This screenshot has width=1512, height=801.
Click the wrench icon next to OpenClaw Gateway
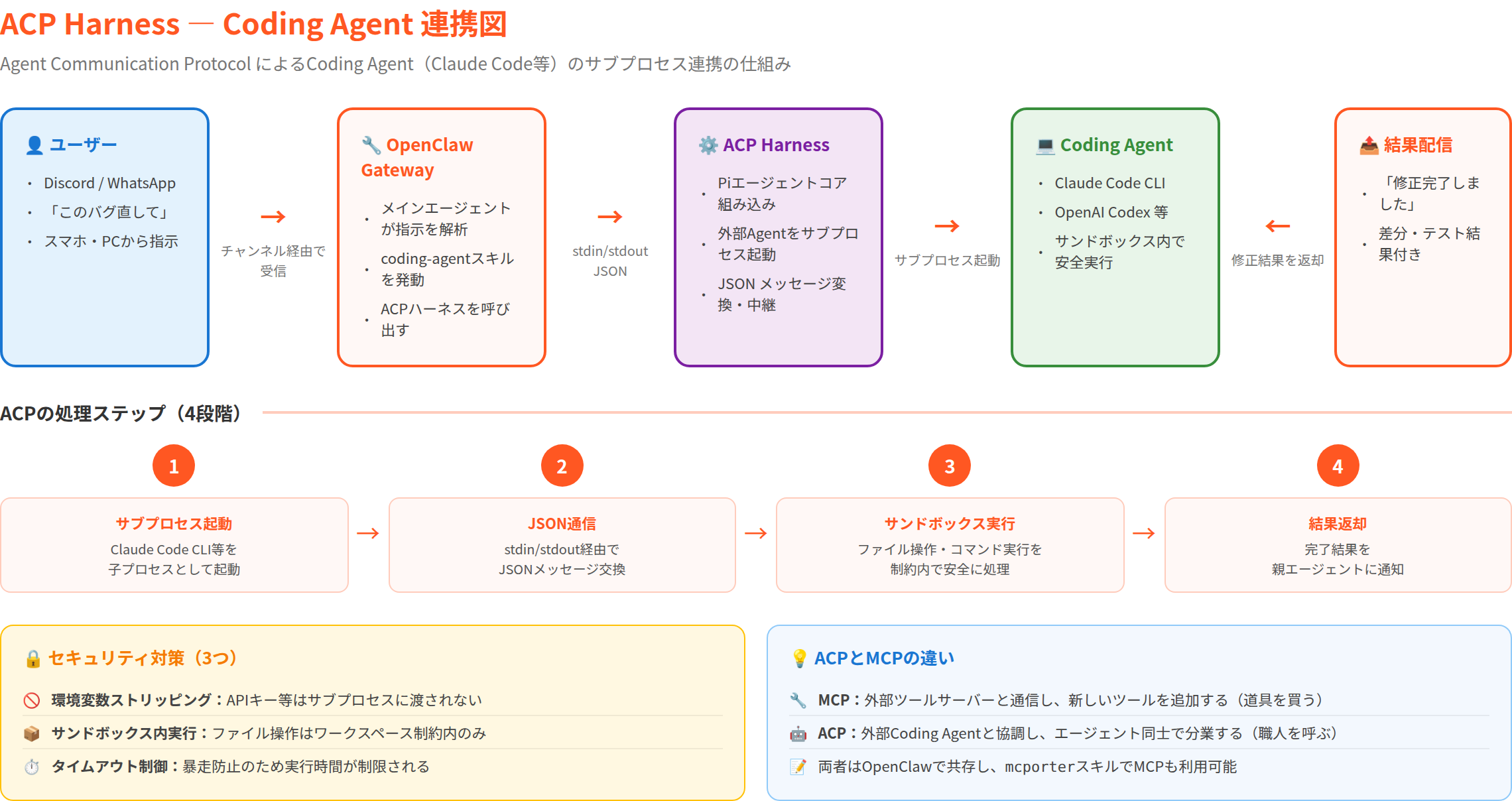[x=371, y=145]
